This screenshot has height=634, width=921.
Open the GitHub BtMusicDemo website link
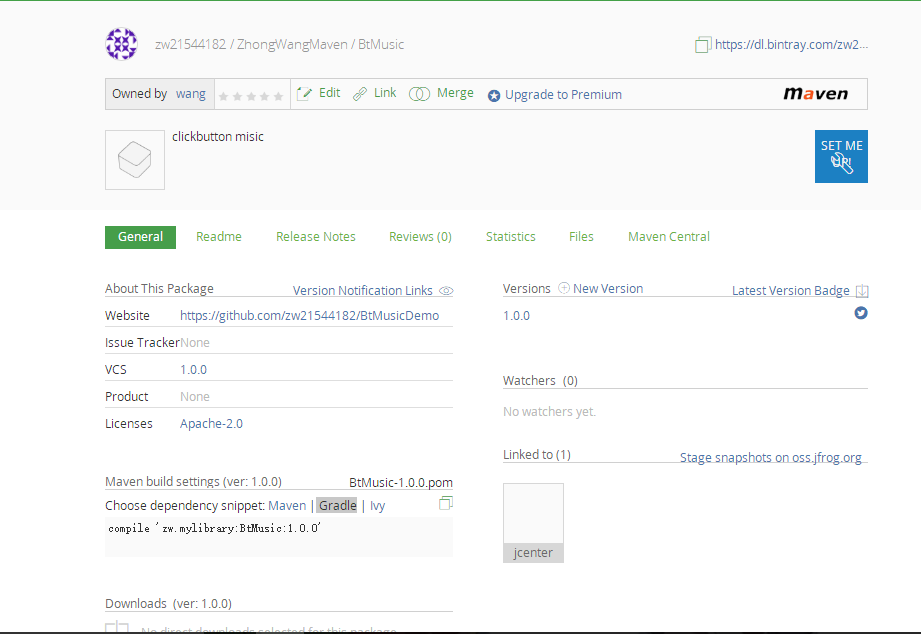click(x=309, y=316)
